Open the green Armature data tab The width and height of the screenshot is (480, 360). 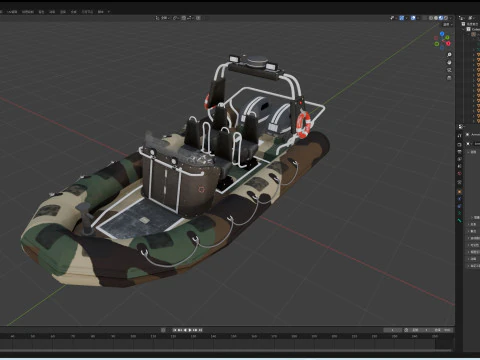click(460, 213)
